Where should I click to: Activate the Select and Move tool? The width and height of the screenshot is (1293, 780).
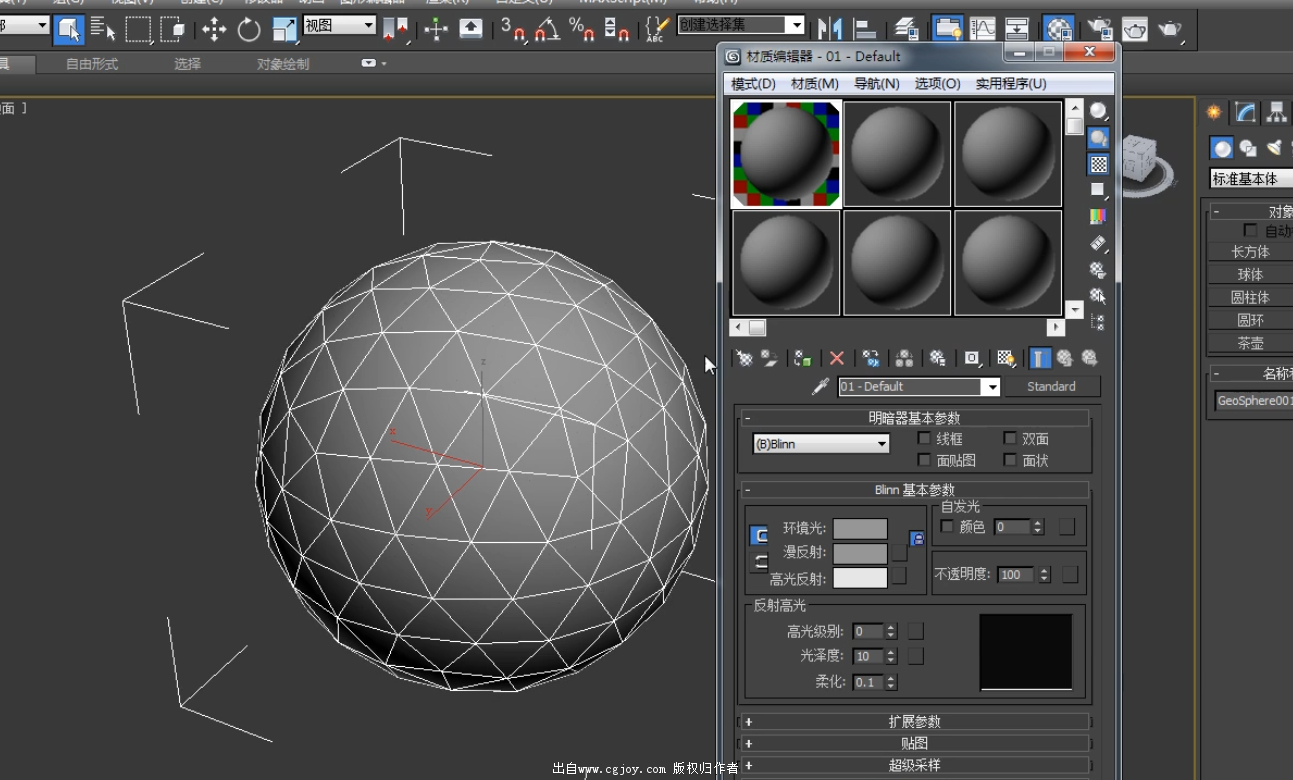click(214, 29)
